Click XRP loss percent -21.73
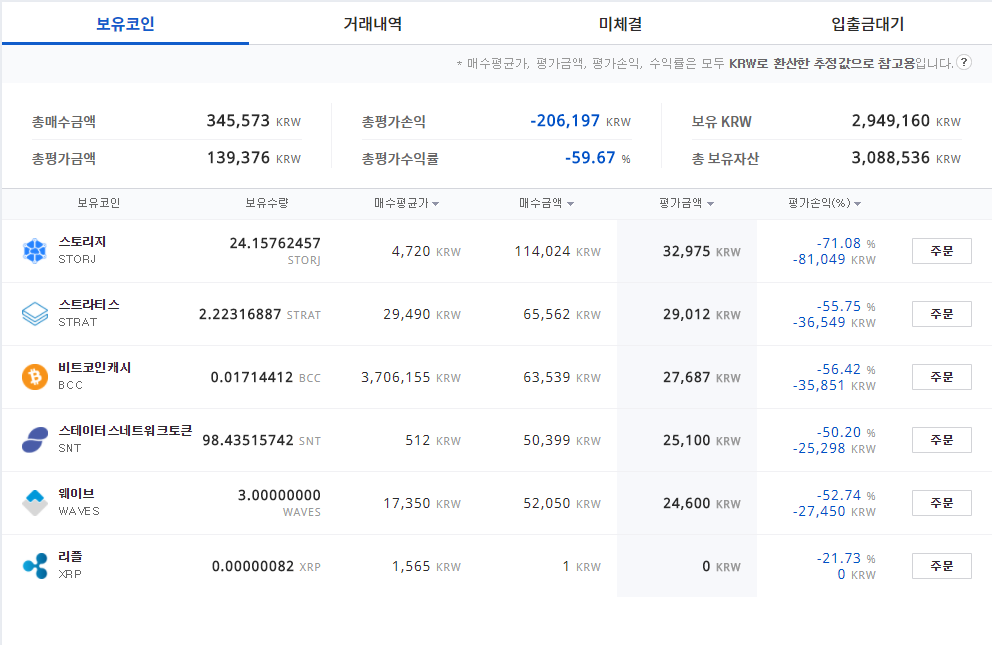Viewport: 992px width, 645px height. [838, 558]
